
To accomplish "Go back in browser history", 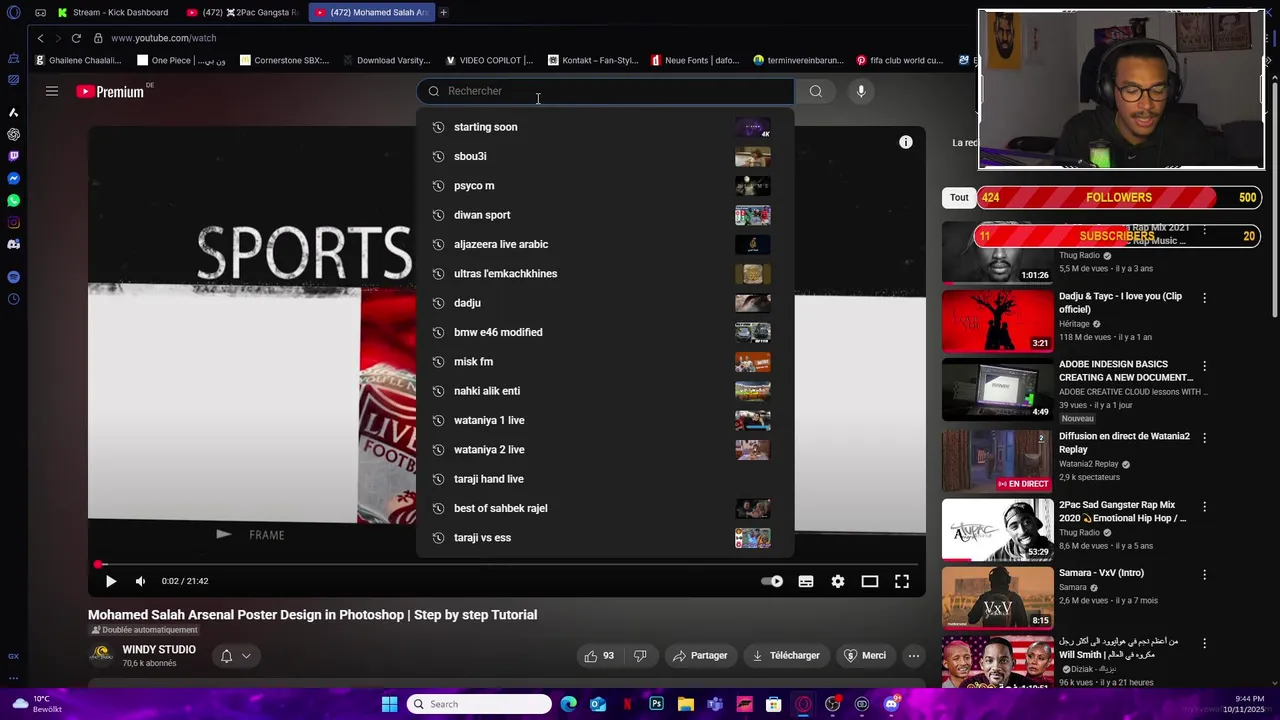I will 40,38.
